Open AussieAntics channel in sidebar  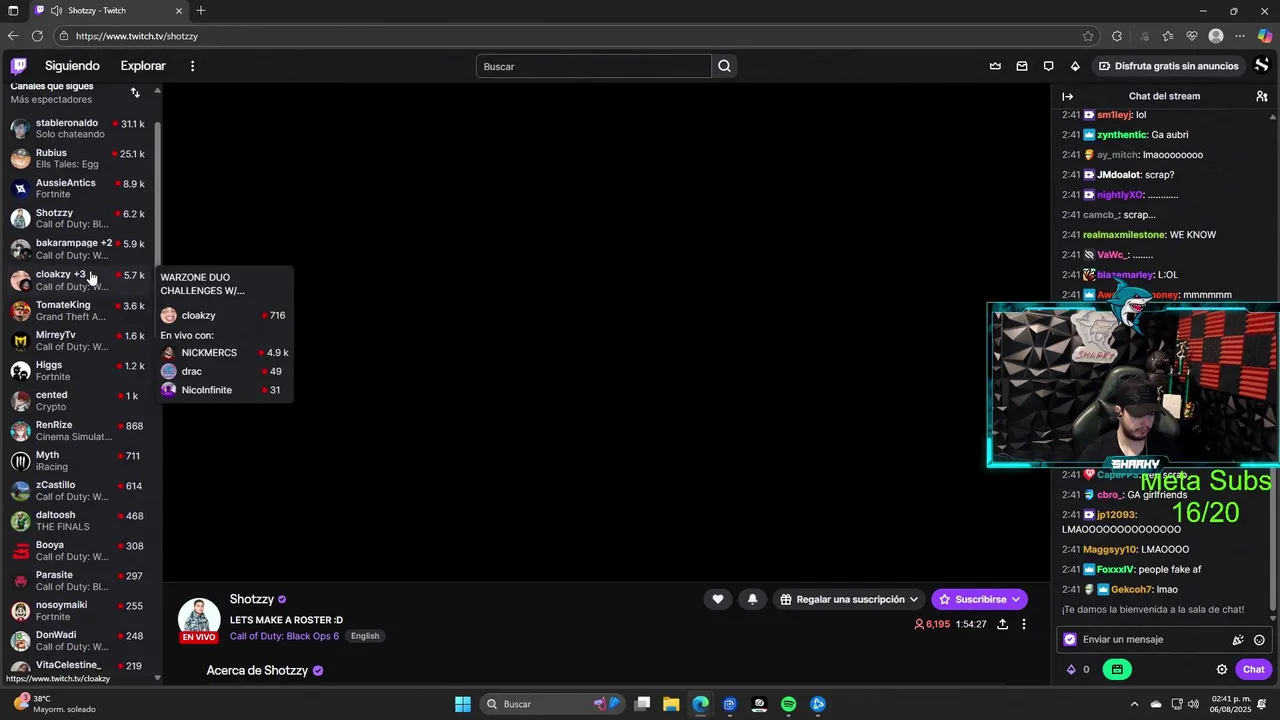pos(78,188)
